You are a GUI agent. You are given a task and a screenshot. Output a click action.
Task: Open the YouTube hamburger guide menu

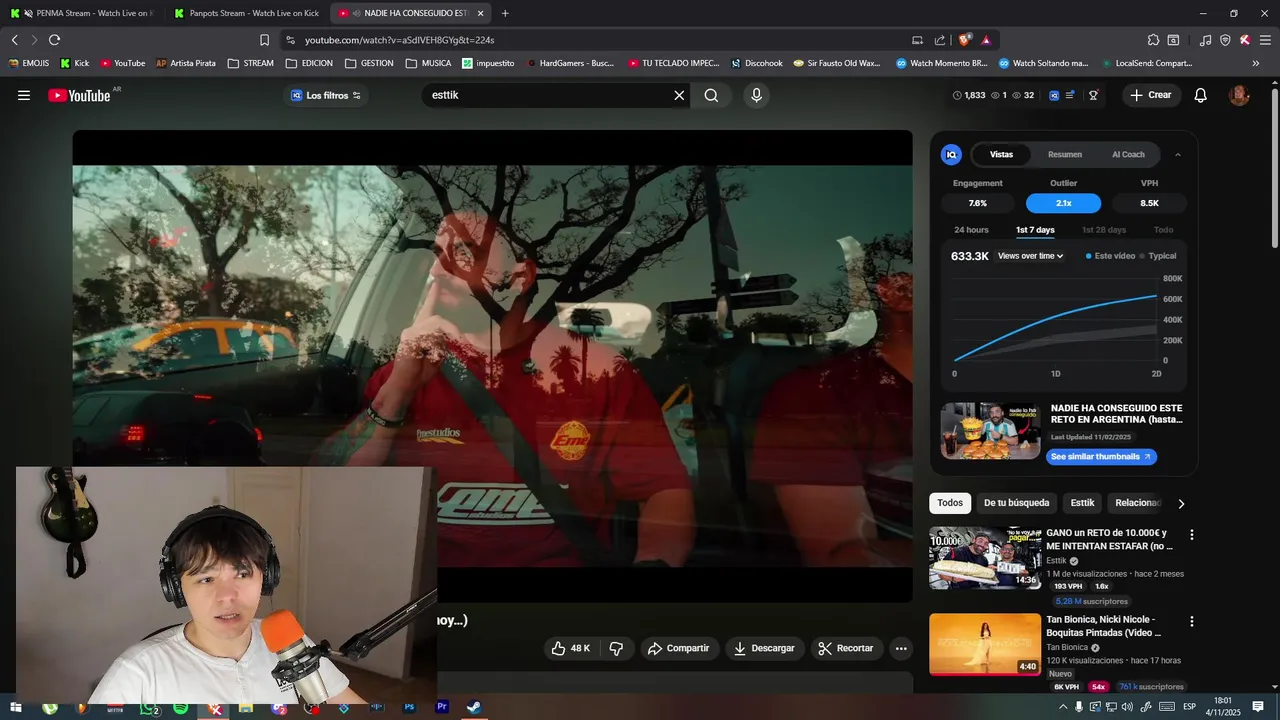(24, 95)
